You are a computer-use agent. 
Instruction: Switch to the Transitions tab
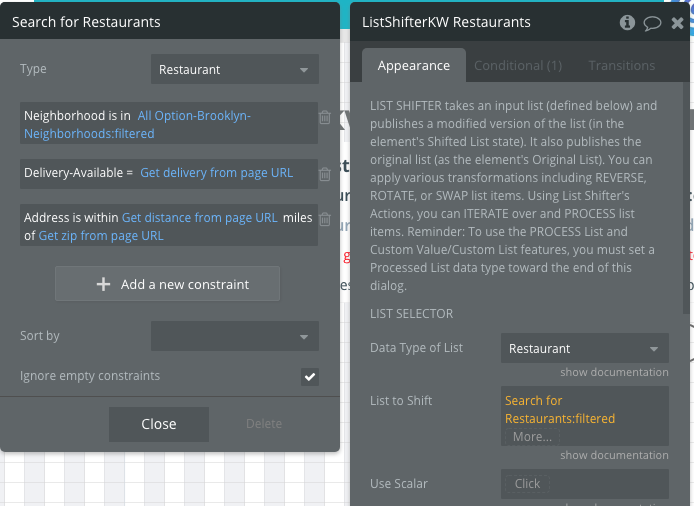pyautogui.click(x=622, y=66)
